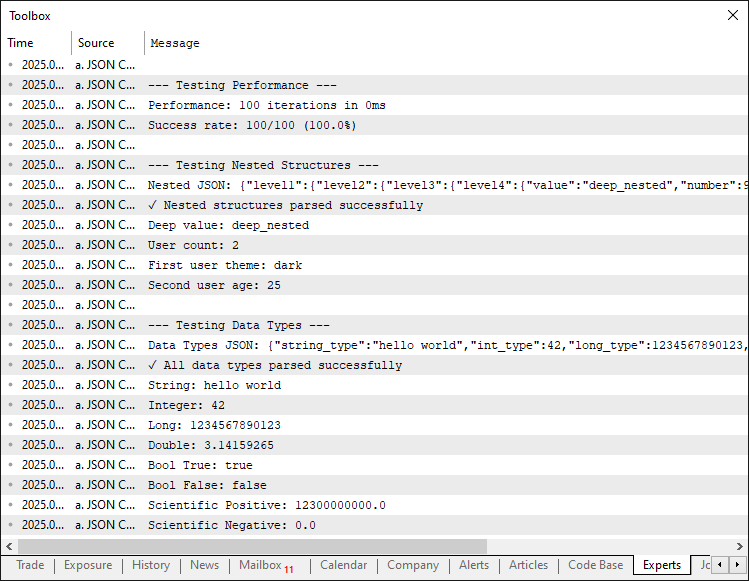The height and width of the screenshot is (581, 749).
Task: Select the 'Double: 3.14159265' row
Action: point(374,445)
